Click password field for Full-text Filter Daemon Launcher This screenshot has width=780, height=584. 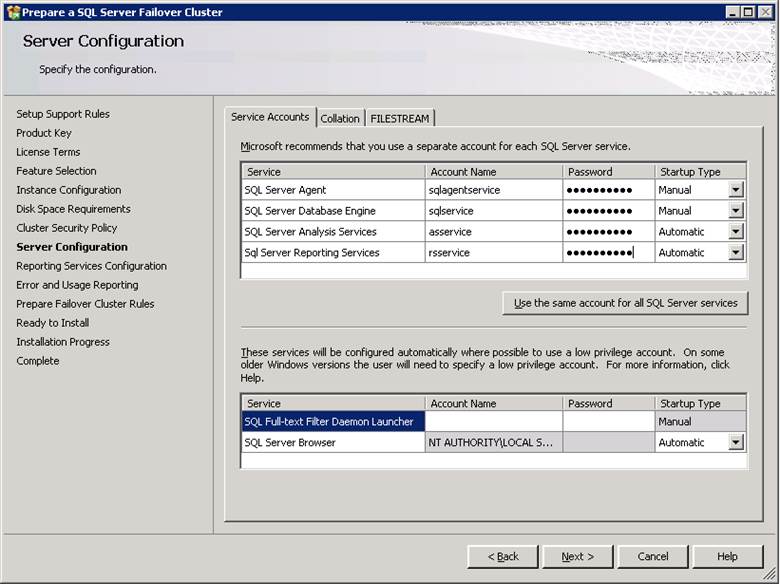click(609, 421)
